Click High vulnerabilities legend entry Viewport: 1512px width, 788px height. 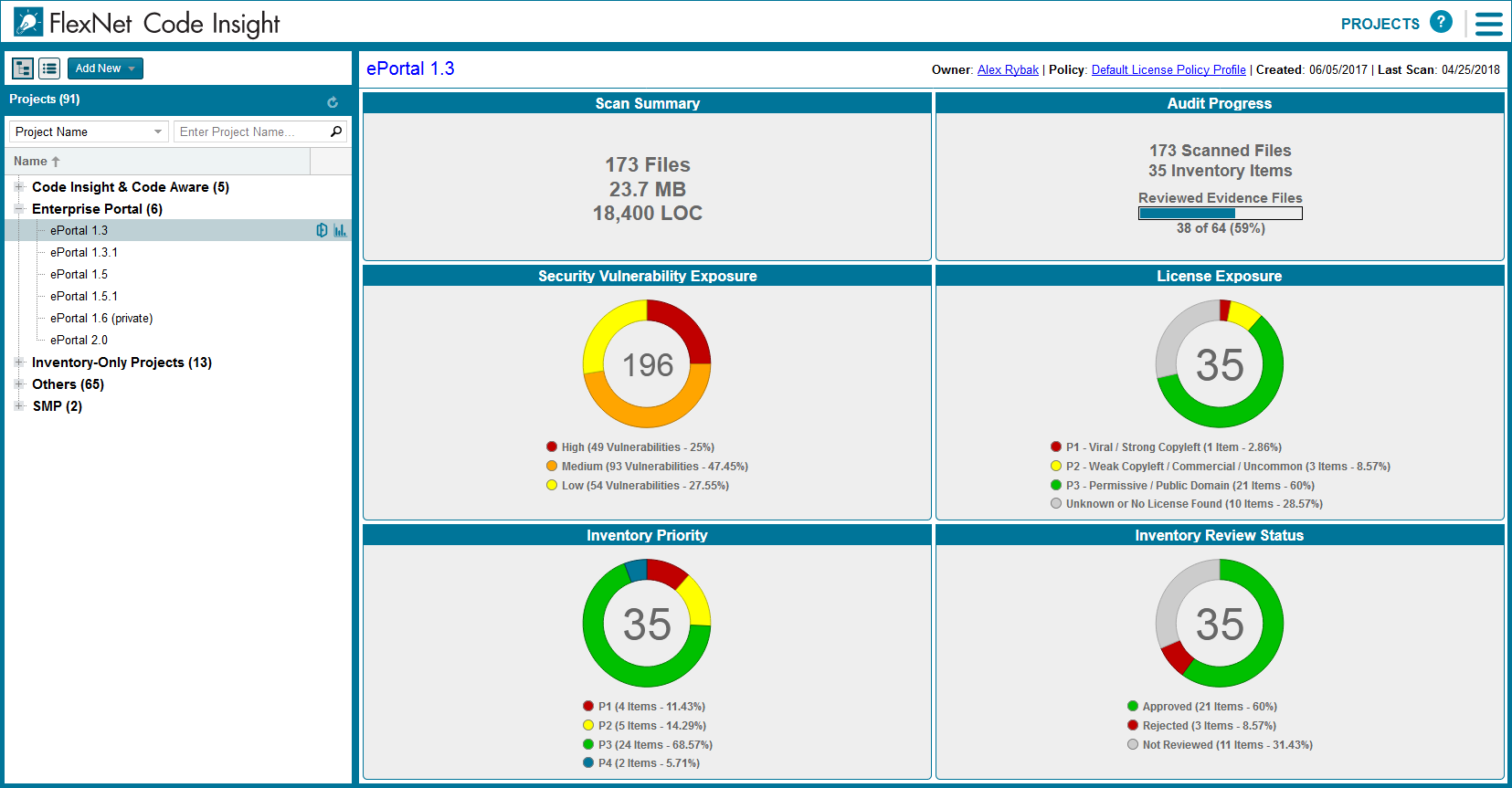coord(629,447)
